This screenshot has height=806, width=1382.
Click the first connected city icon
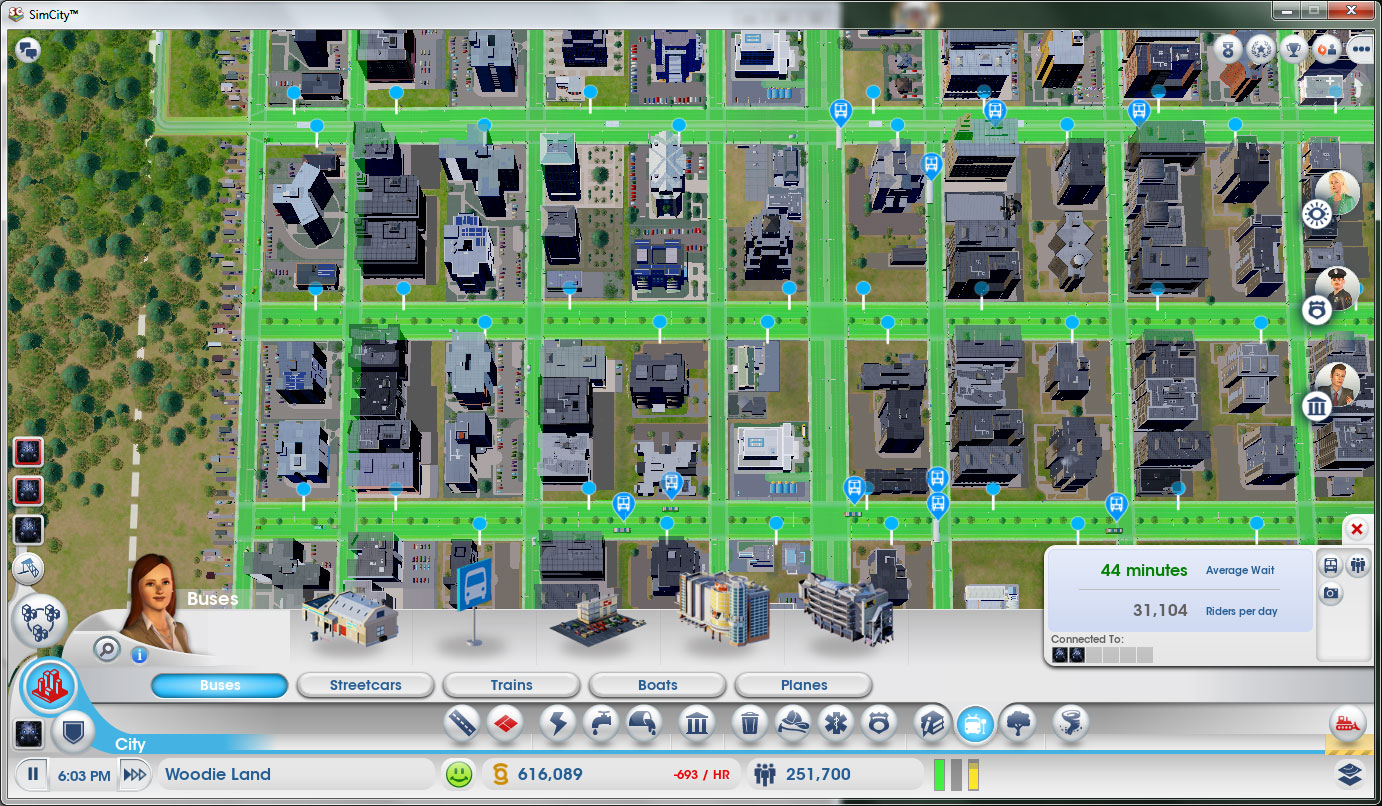(x=1060, y=655)
